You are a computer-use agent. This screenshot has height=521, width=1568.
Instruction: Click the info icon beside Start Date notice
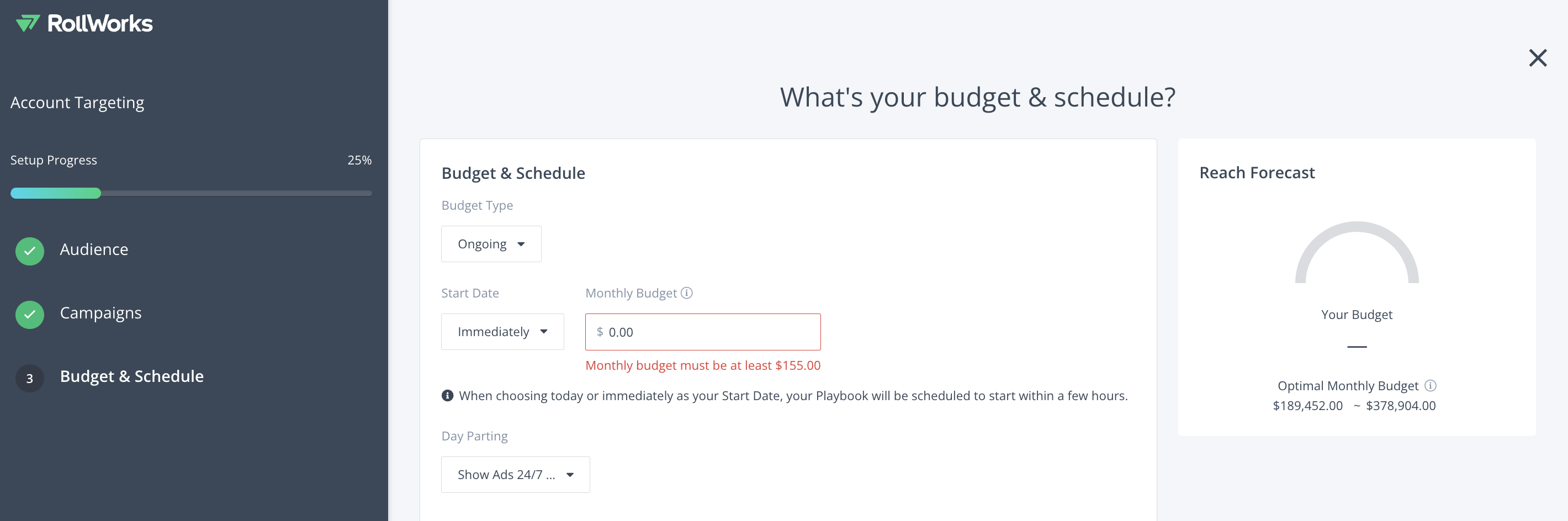[x=447, y=396]
